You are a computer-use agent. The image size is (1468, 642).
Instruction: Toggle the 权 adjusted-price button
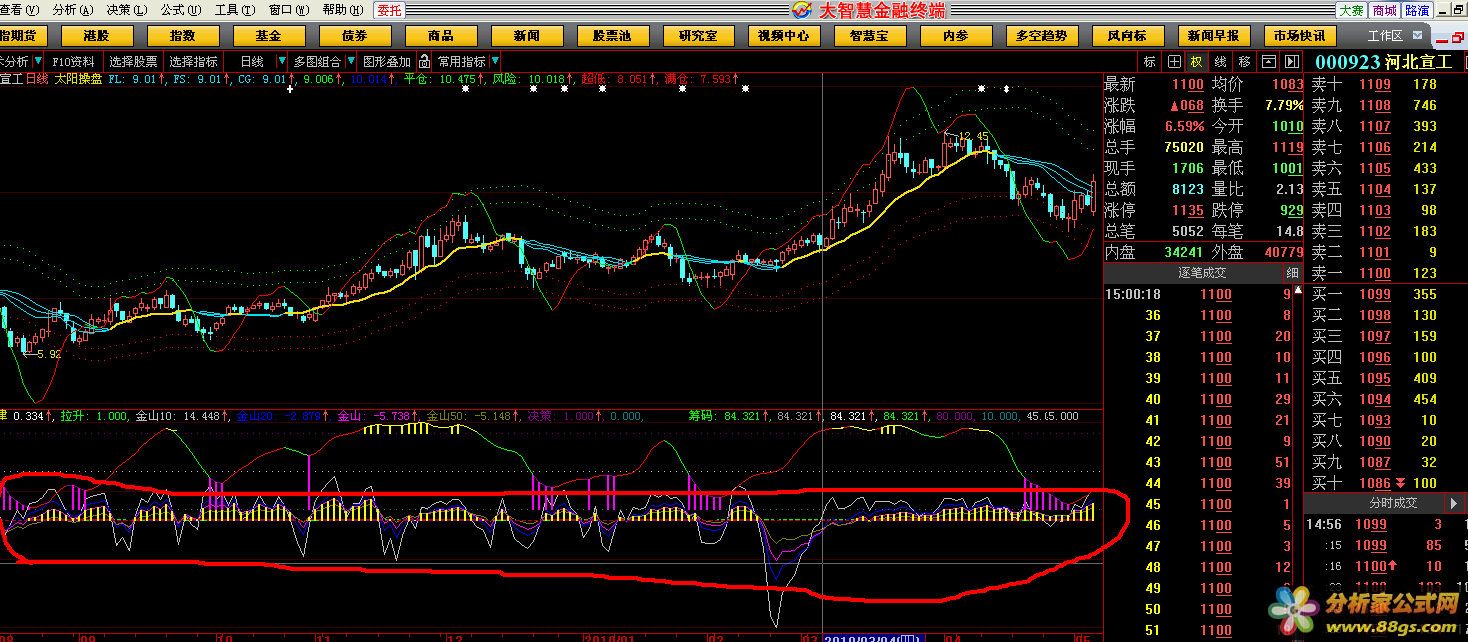pyautogui.click(x=1197, y=61)
